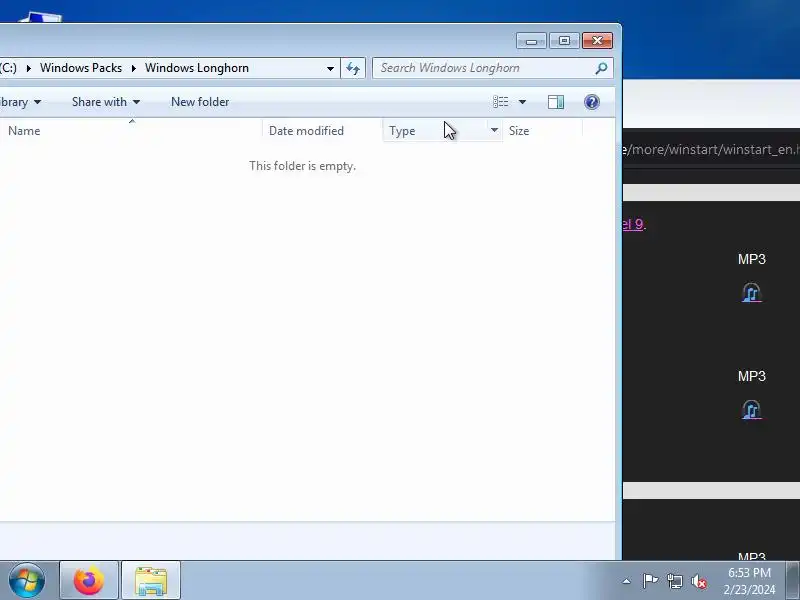The height and width of the screenshot is (600, 800).
Task: Open the Explorer help button
Action: tap(592, 102)
